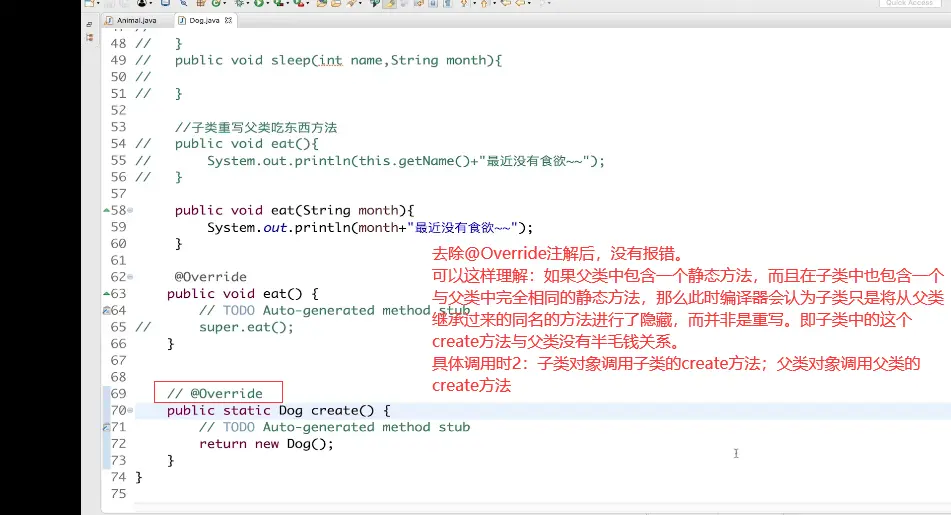Viewport: 951px width, 515px height.
Task: Click the restore view icon in left sidebar
Action: pos(89,24)
